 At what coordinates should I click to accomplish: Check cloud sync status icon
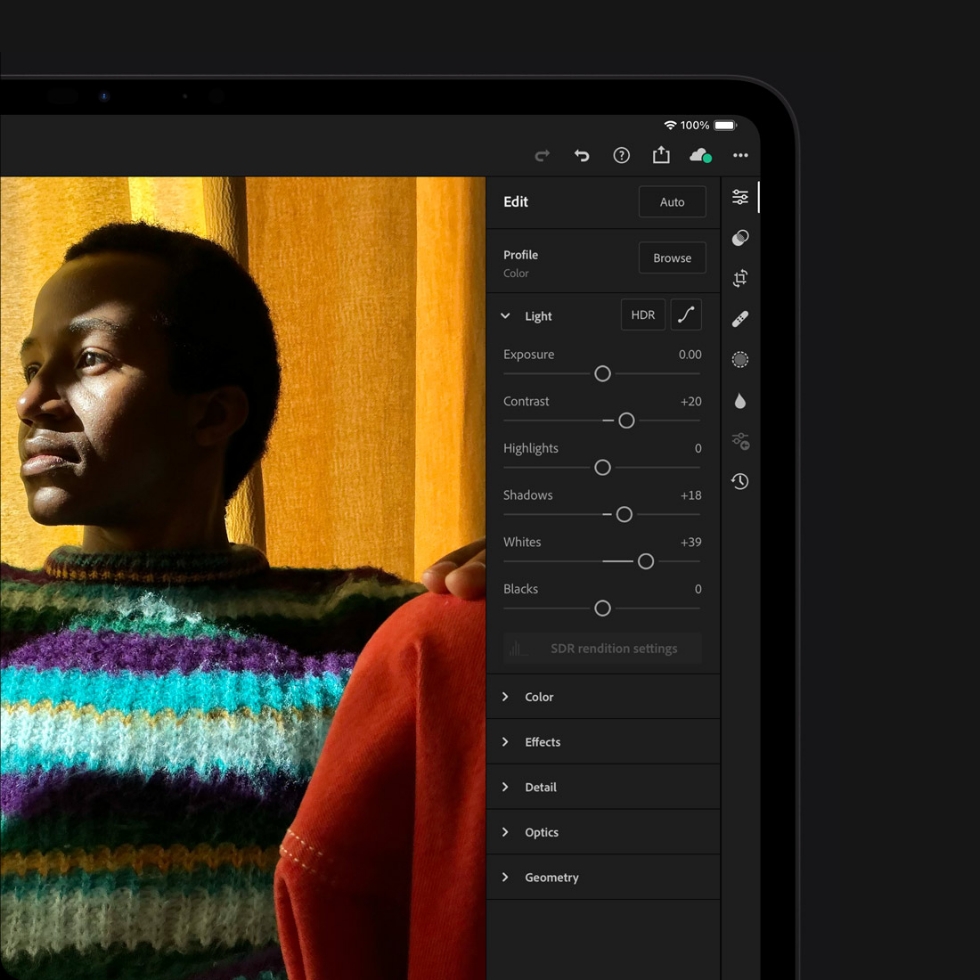[x=700, y=155]
